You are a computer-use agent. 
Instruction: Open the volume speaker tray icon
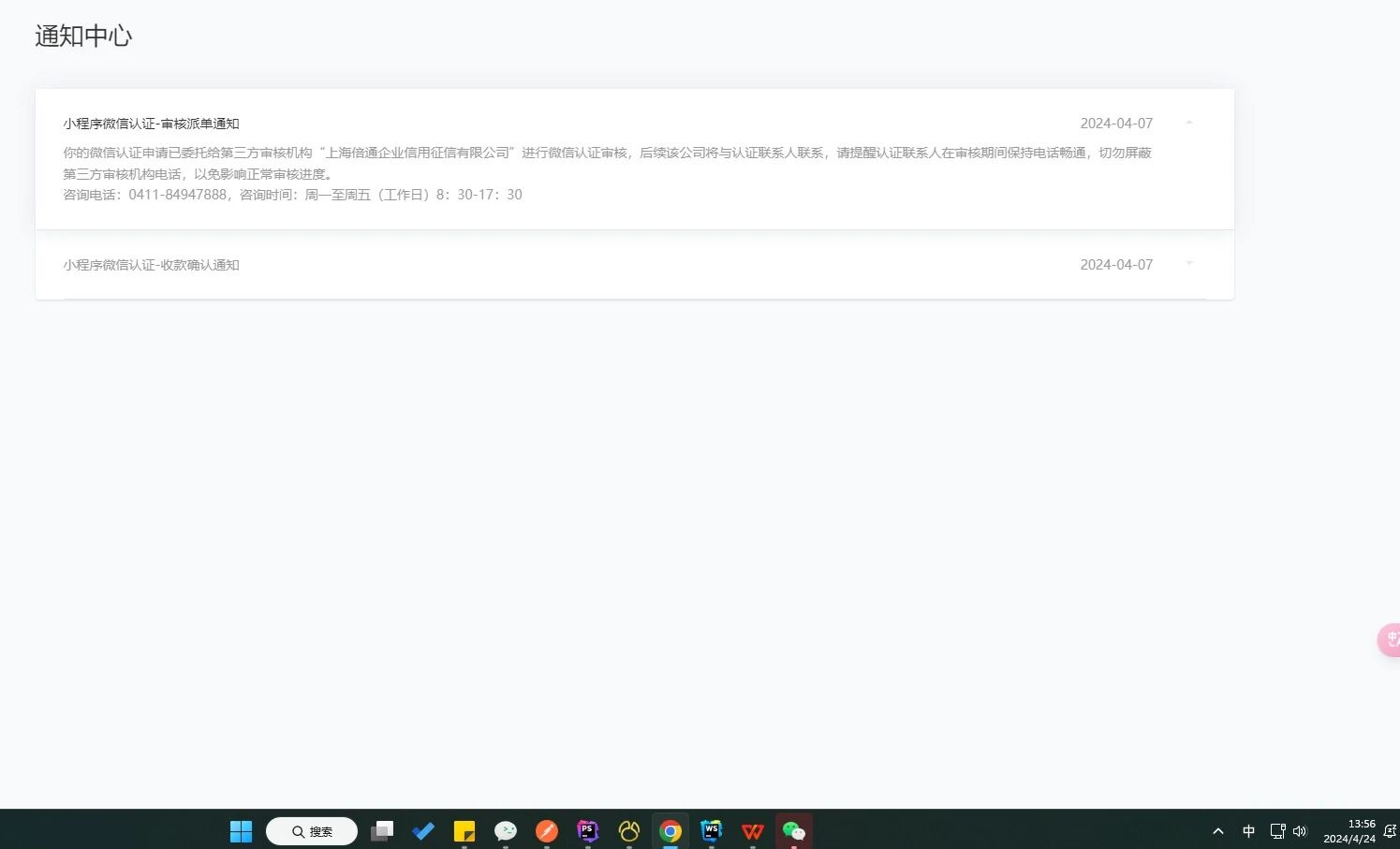coord(1300,831)
